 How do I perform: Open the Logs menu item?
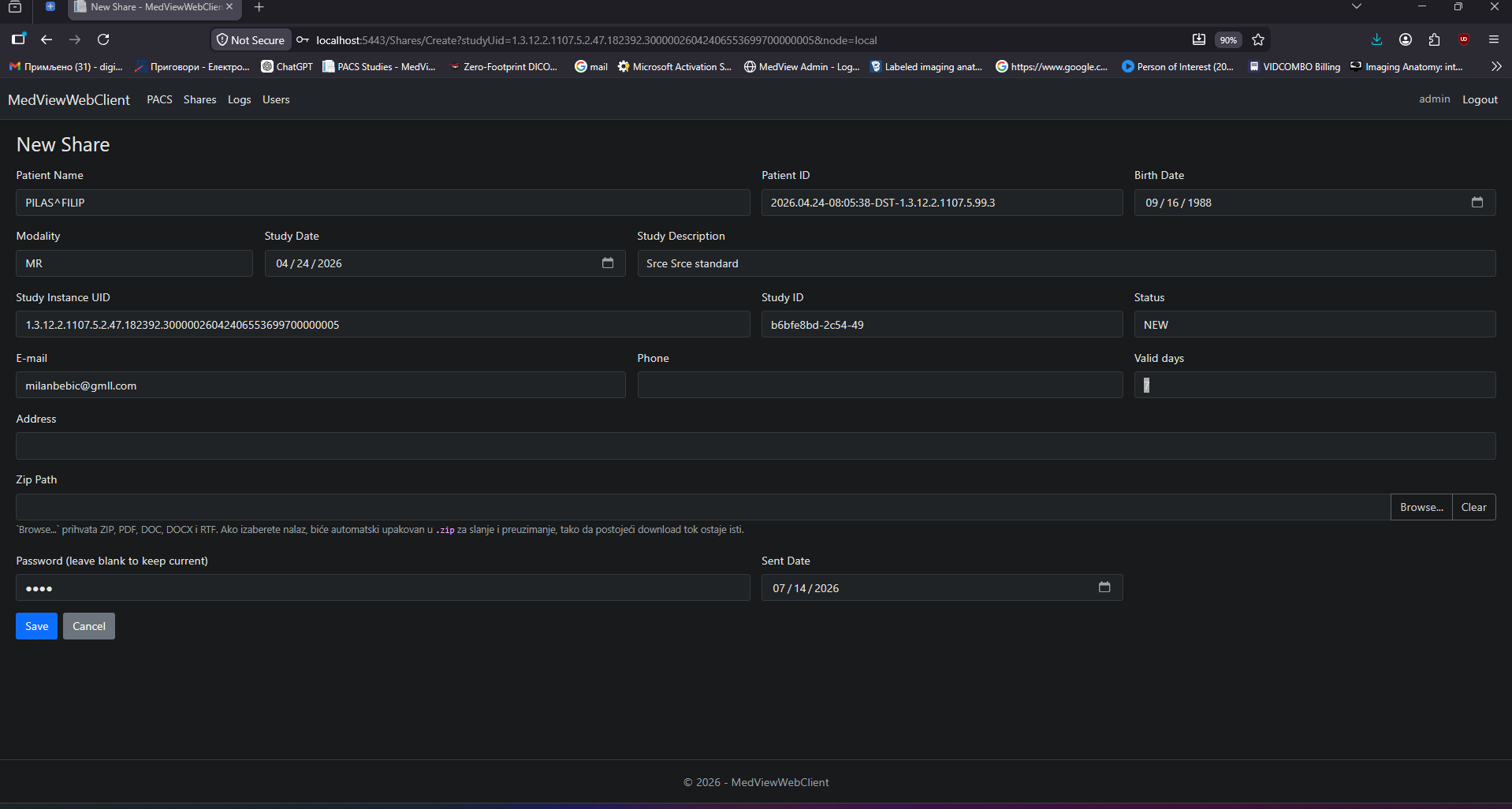[x=239, y=99]
